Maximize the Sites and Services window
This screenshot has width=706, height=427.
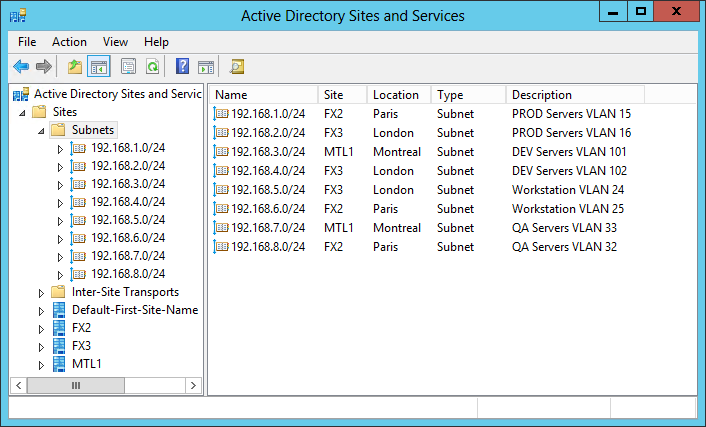point(640,12)
